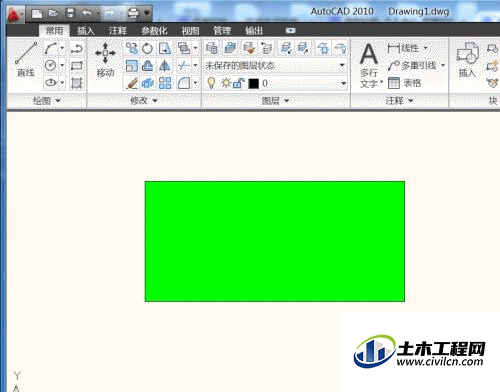Select the Rotate tool
Image resolution: width=500 pixels, height=392 pixels.
(147, 48)
